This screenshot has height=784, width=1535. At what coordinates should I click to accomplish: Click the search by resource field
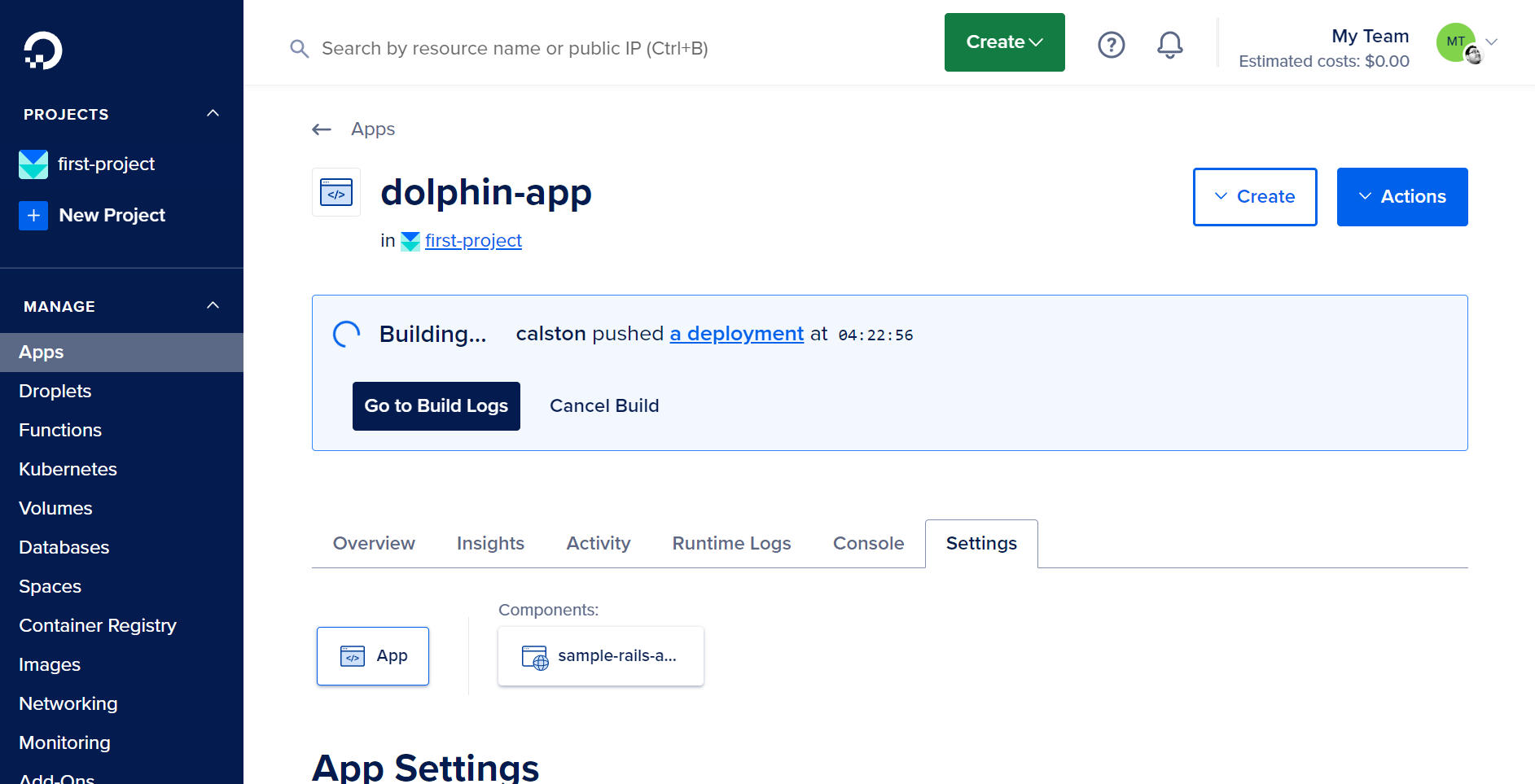(515, 49)
